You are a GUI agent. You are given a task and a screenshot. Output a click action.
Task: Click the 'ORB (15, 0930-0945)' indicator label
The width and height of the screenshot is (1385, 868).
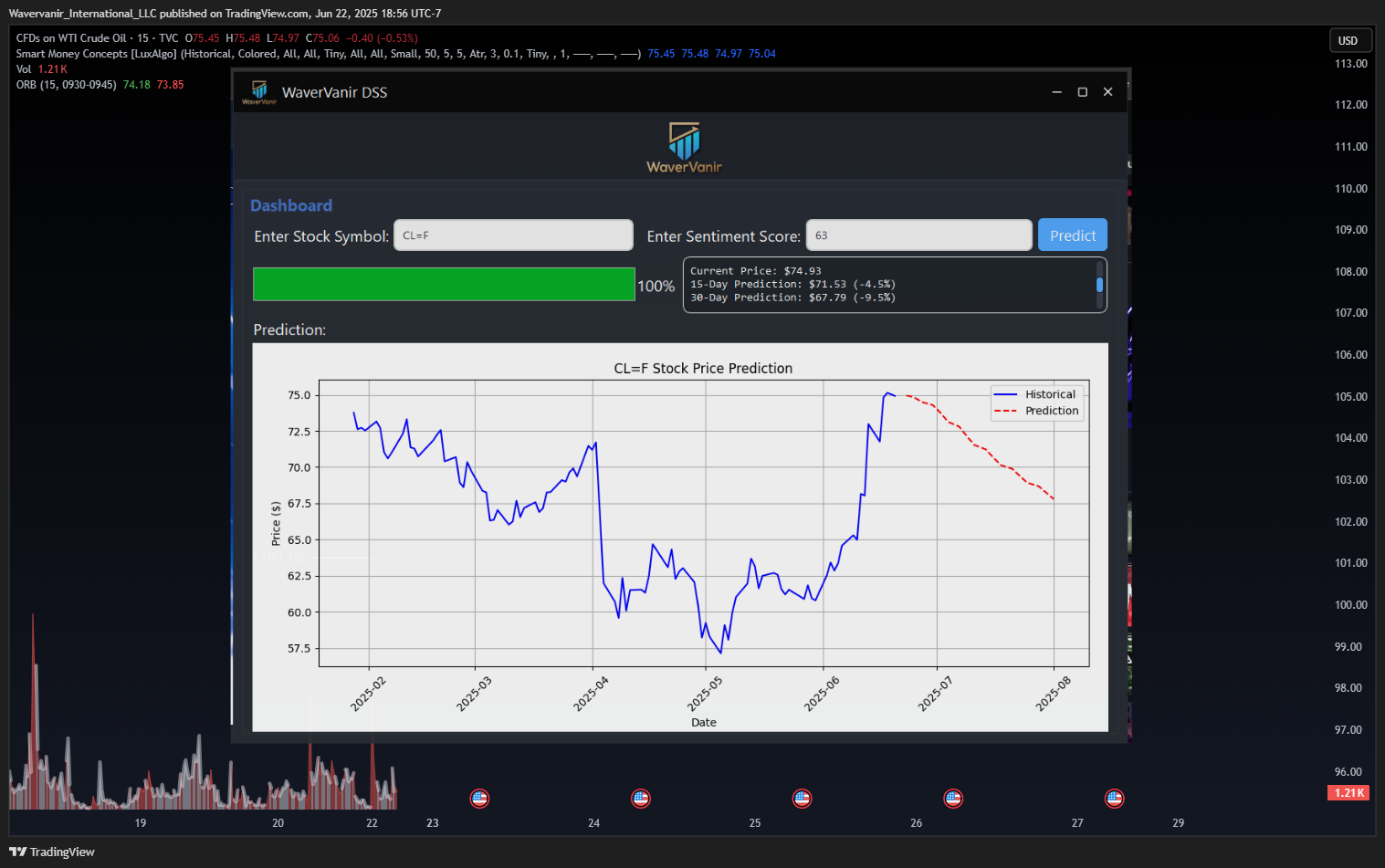point(66,85)
